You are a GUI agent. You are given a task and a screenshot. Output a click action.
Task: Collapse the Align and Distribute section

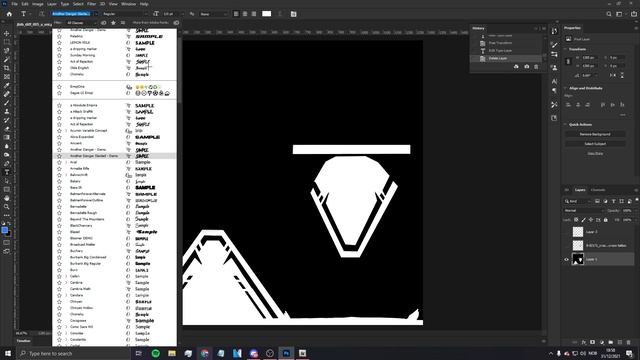click(x=566, y=88)
